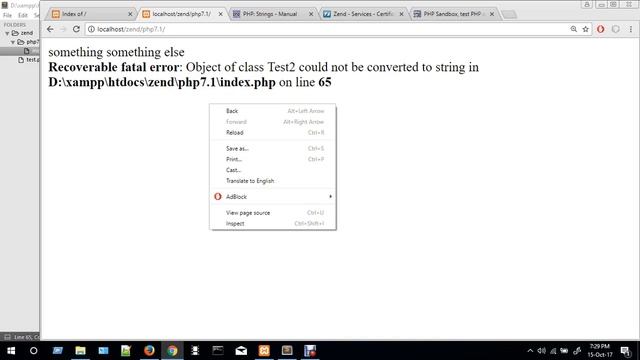
Task: Click the zoom magnifier icon in address bar
Action: pyautogui.click(x=573, y=29)
